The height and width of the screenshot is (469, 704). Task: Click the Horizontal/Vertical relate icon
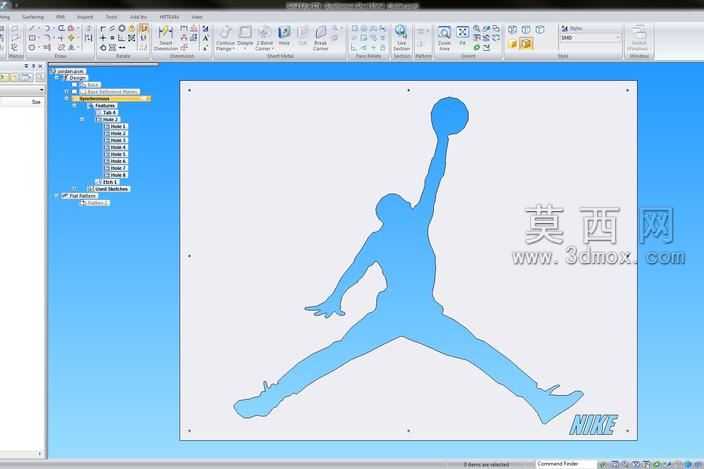coord(103,38)
